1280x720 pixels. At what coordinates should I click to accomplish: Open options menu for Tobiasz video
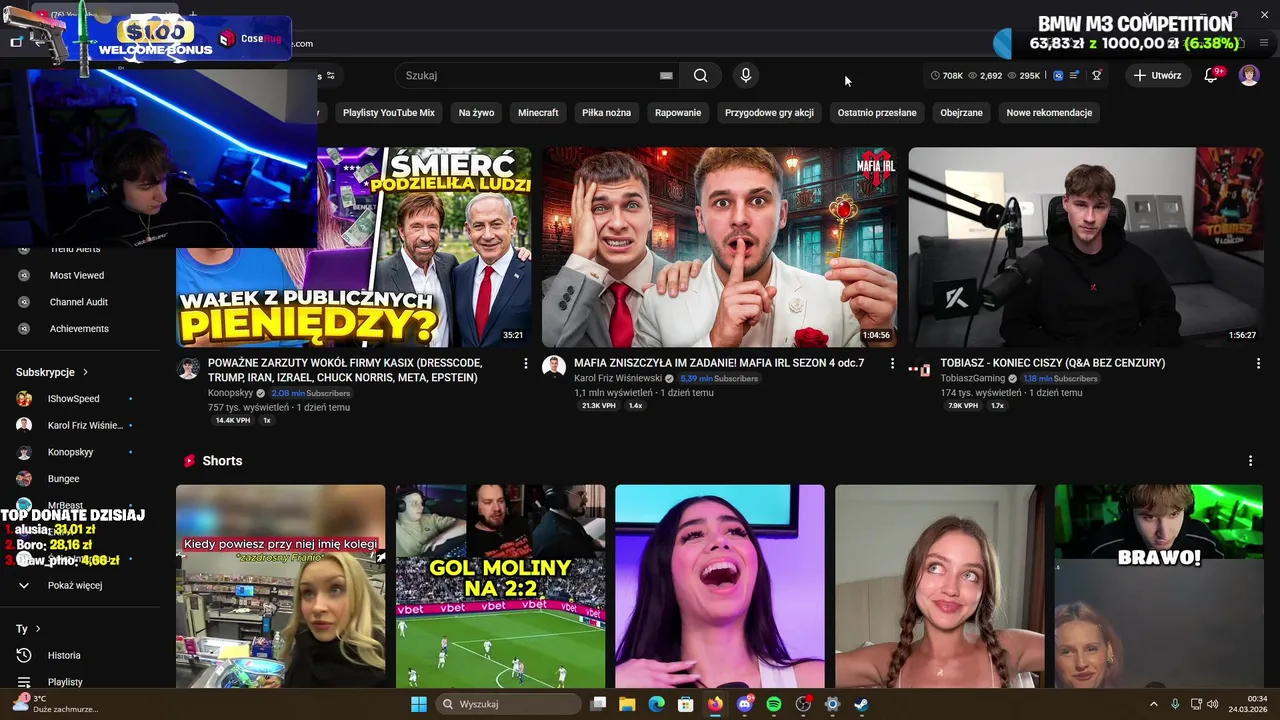point(1258,364)
